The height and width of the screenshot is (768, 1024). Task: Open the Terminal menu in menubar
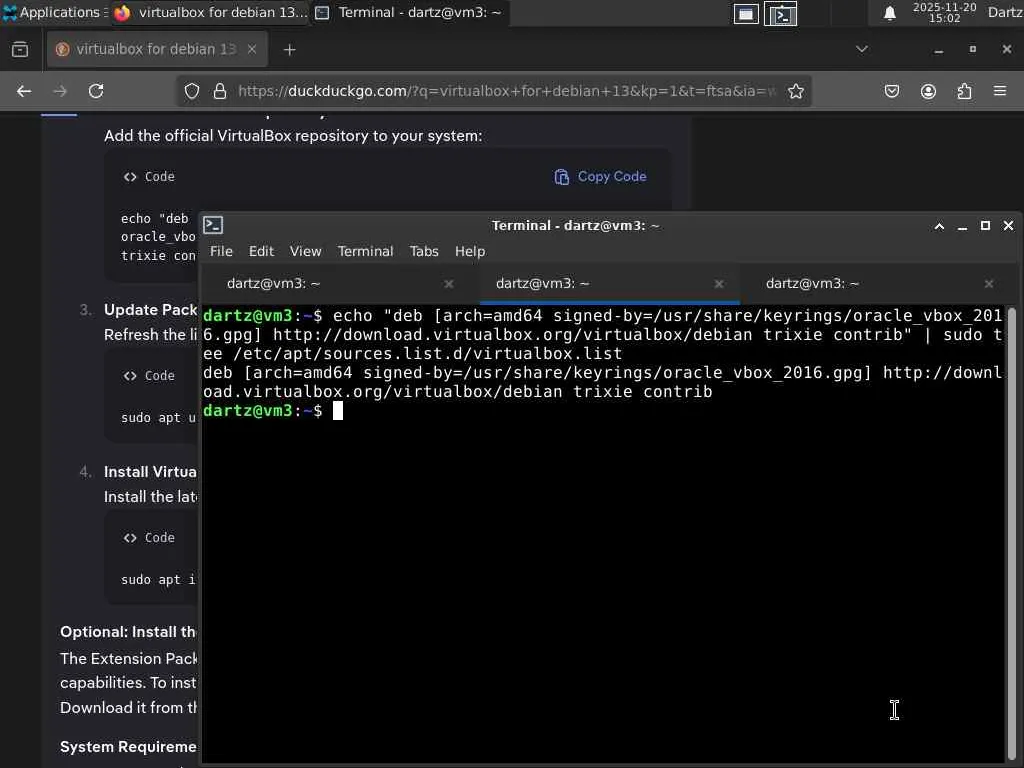click(x=365, y=251)
